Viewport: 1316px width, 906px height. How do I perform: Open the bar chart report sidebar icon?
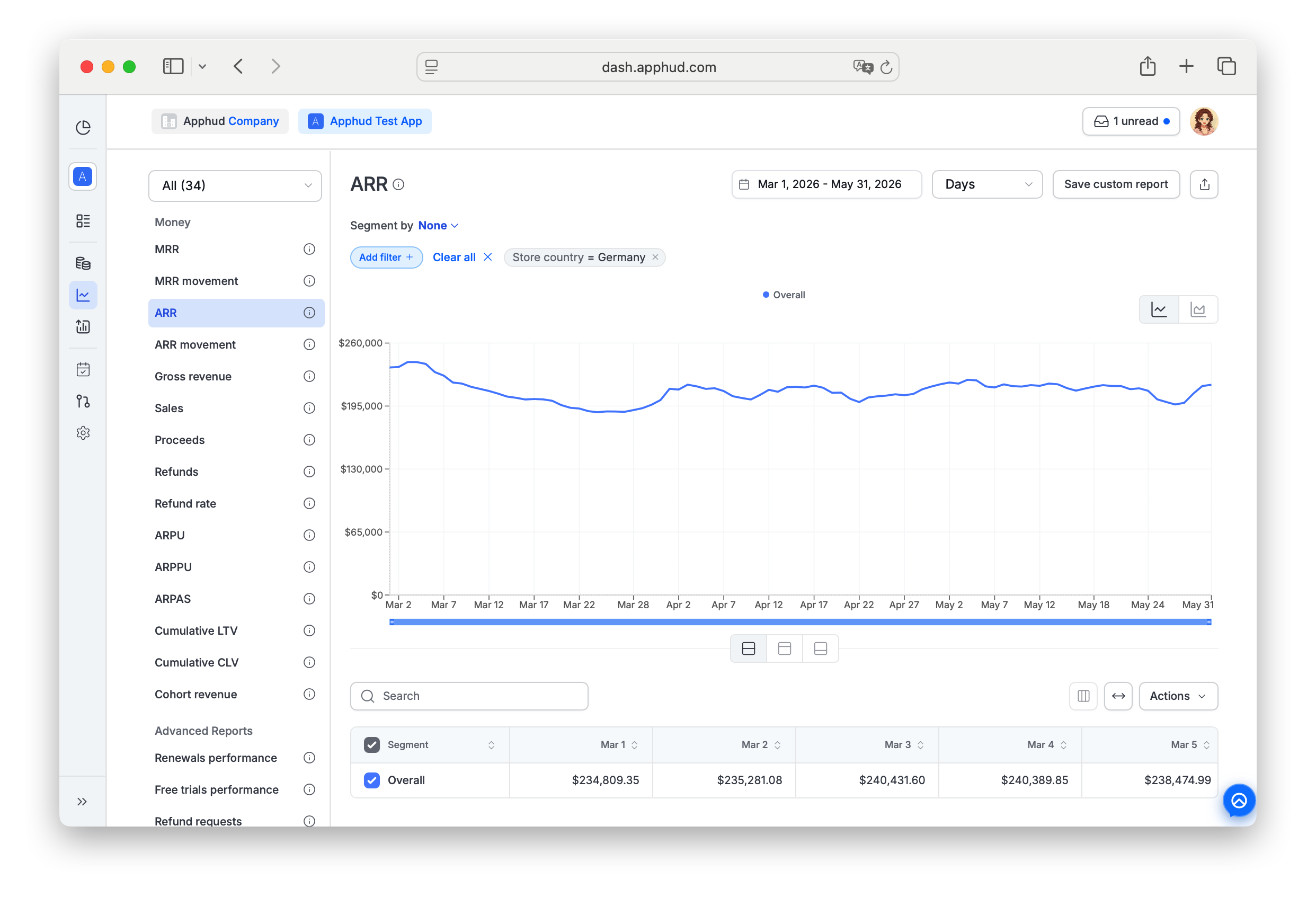coord(83,326)
